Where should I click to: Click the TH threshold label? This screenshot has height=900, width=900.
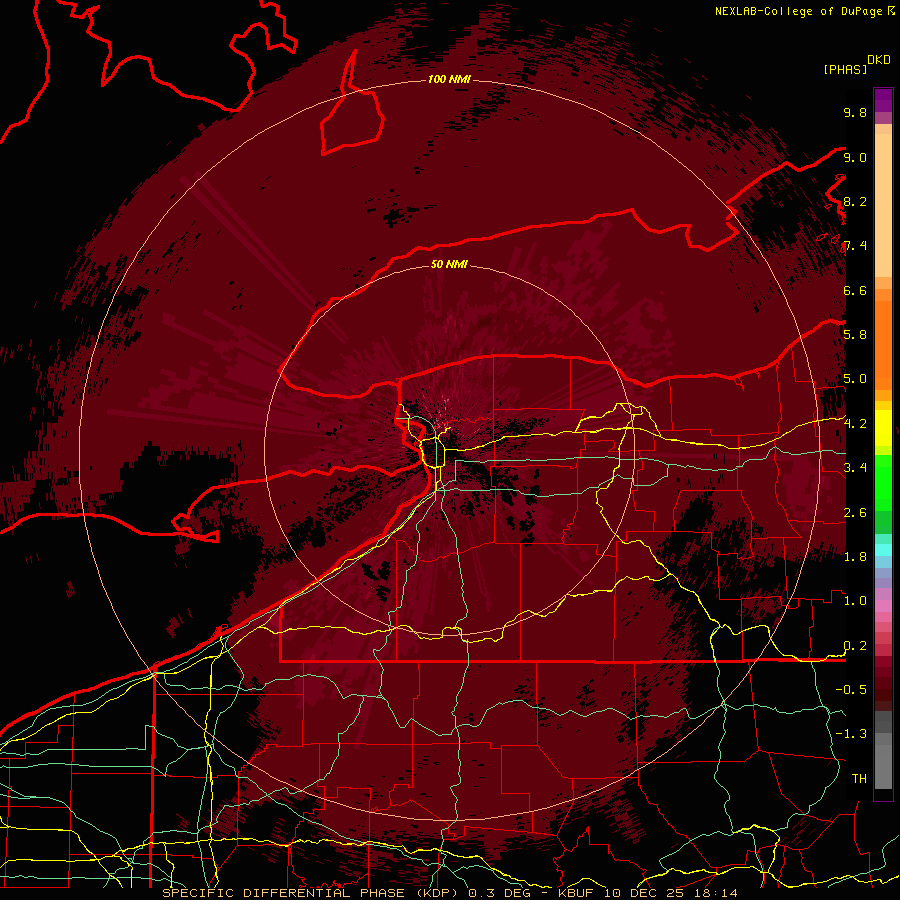(x=859, y=778)
